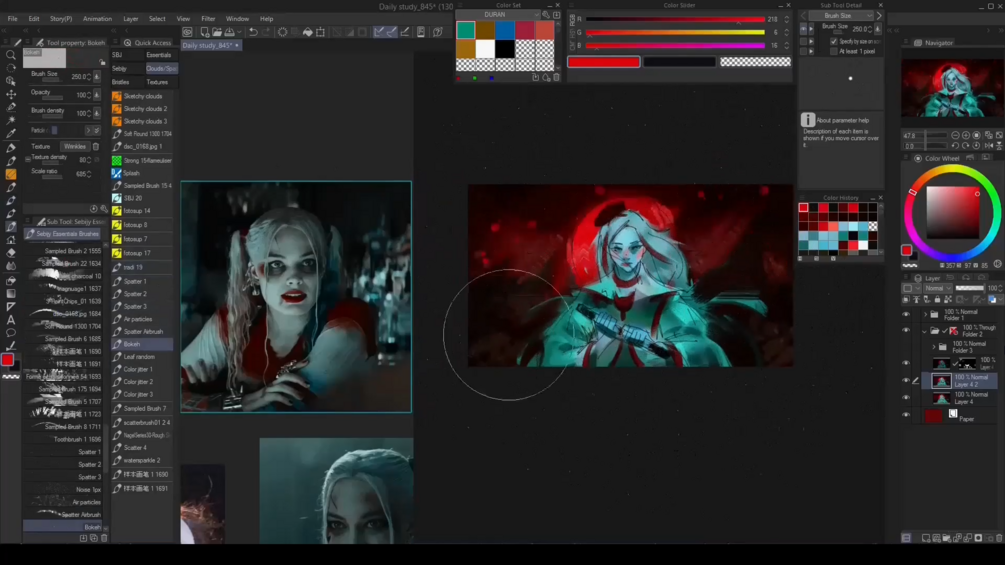This screenshot has width=1005, height=565.
Task: Select Sketchy clouds brush in Quick Access
Action: [142, 96]
